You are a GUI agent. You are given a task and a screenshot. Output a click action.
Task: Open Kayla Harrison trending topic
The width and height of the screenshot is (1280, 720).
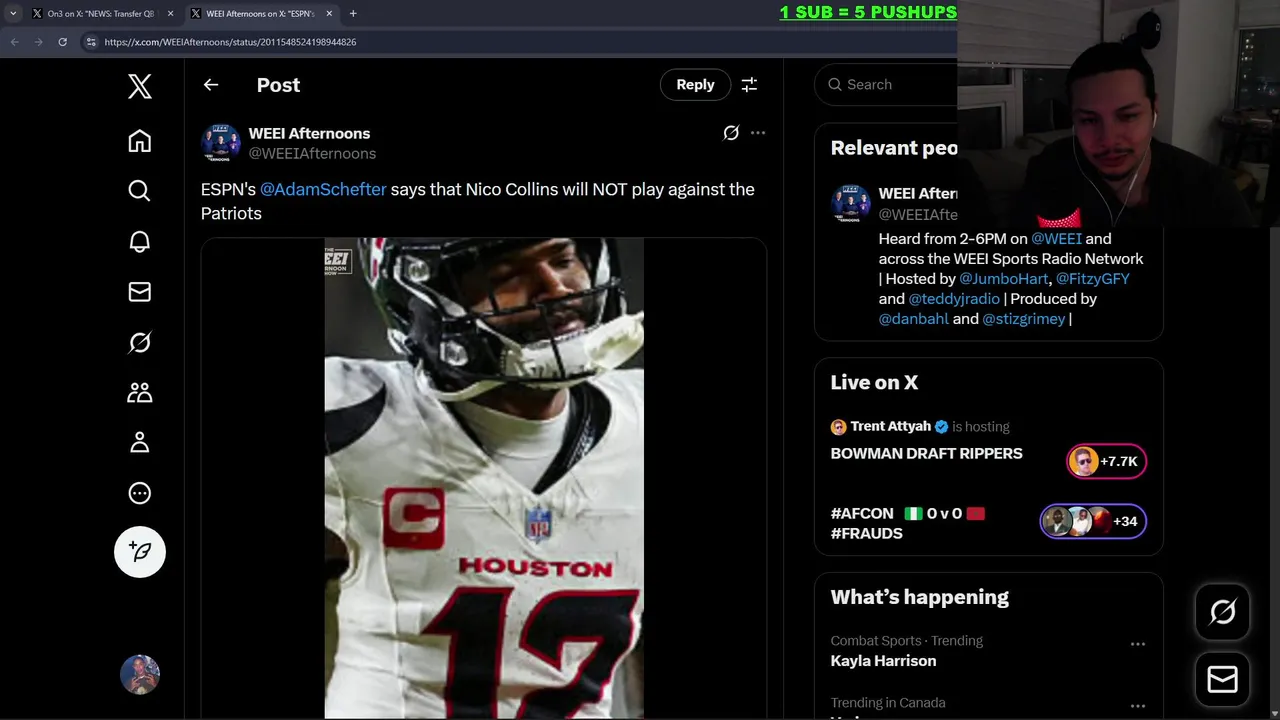(x=883, y=661)
